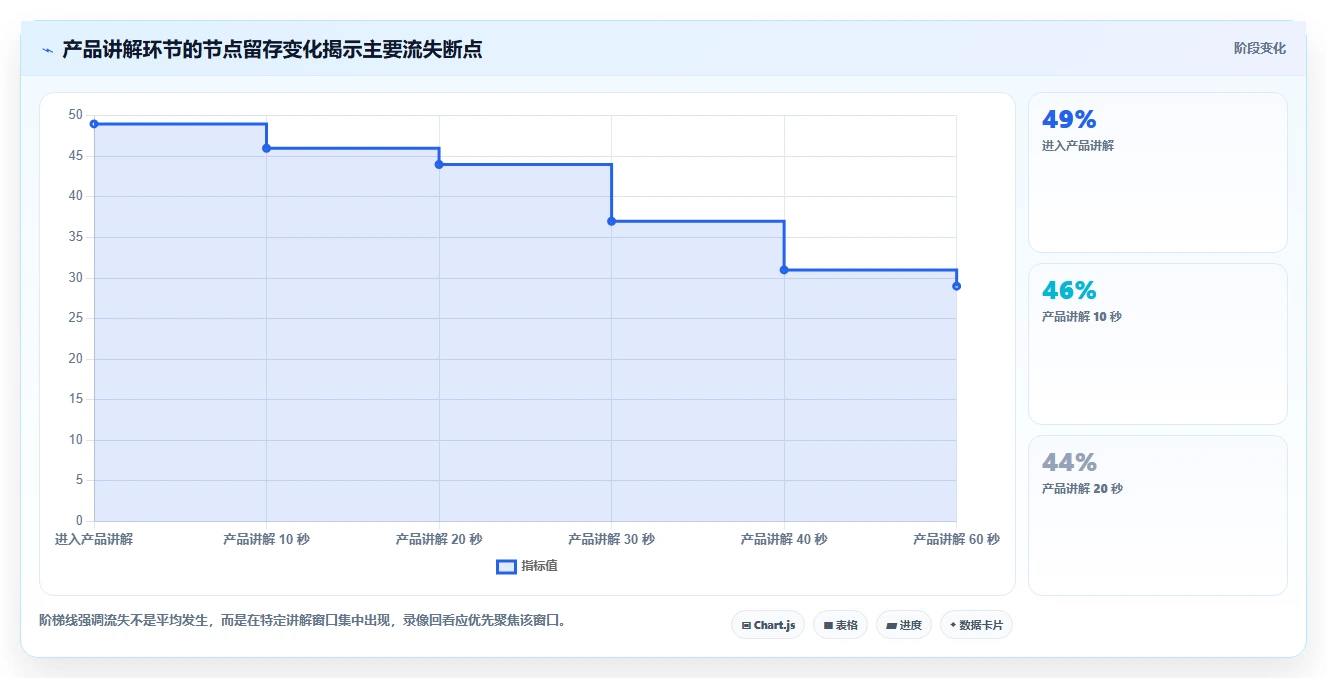
Task: Click x-axis label 进入产品讲解
Action: [94, 539]
